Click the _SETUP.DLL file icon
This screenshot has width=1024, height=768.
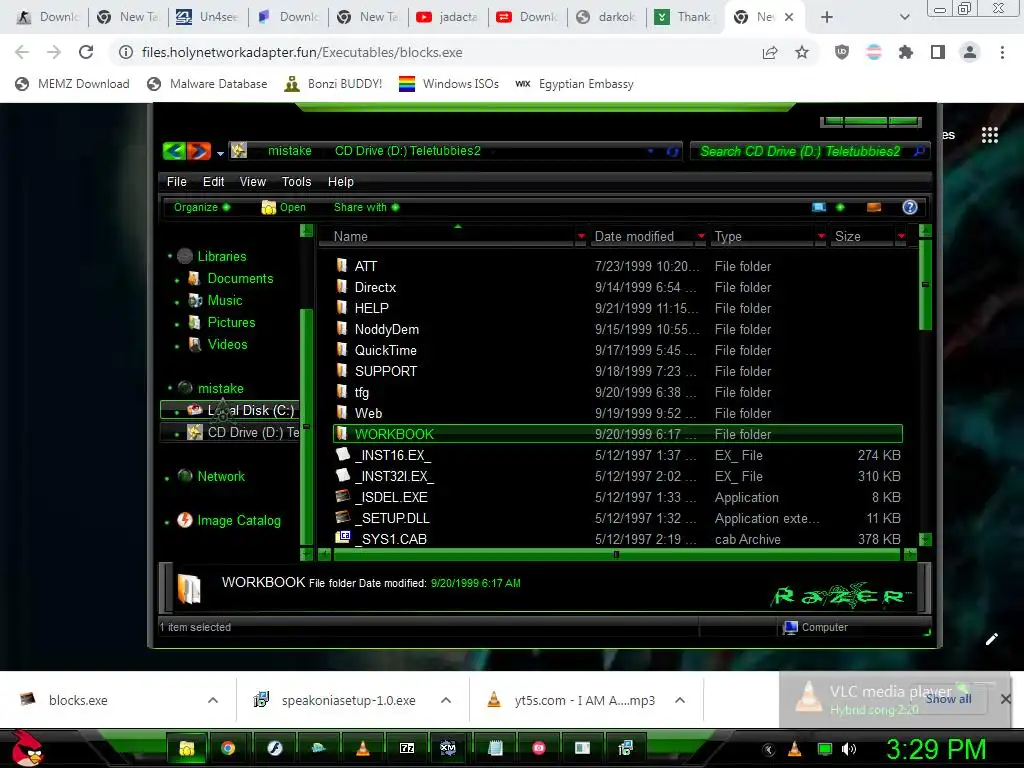tap(342, 517)
